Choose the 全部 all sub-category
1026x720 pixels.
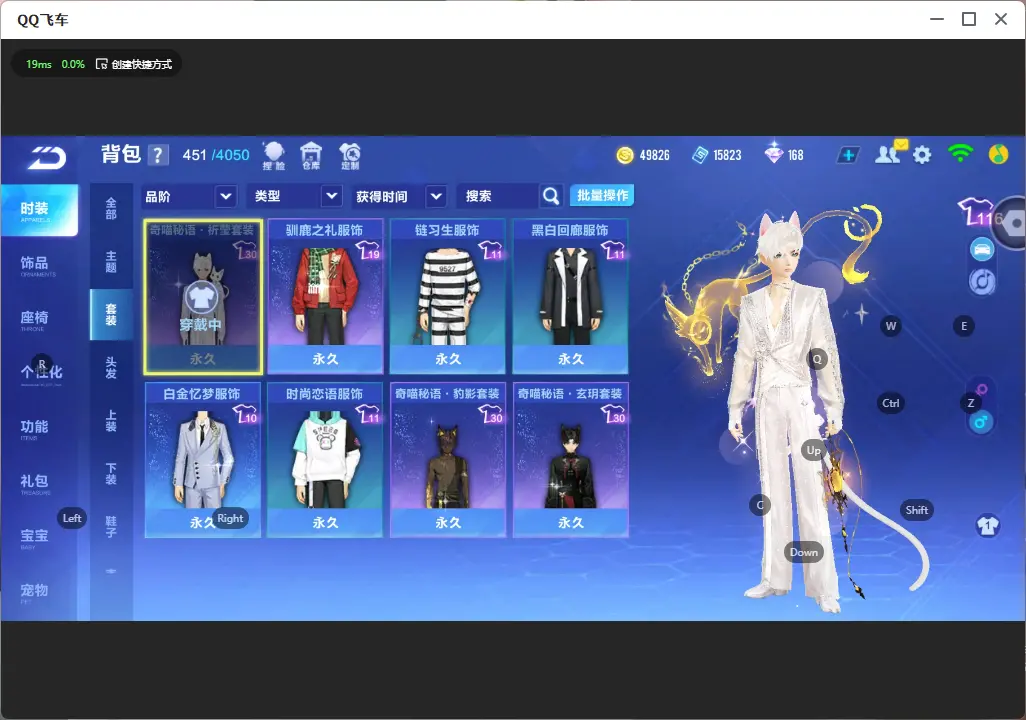pos(111,209)
